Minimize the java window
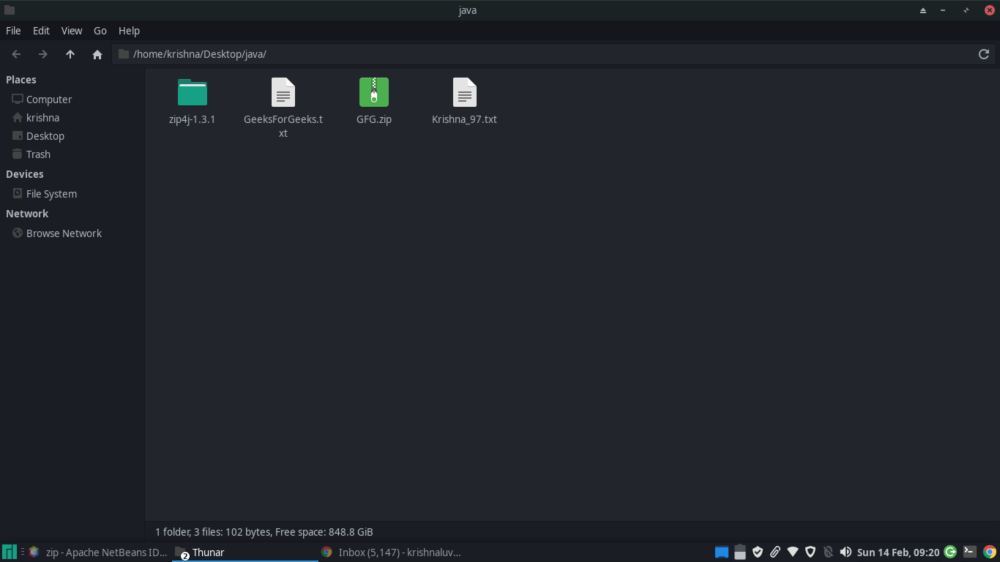 943,10
